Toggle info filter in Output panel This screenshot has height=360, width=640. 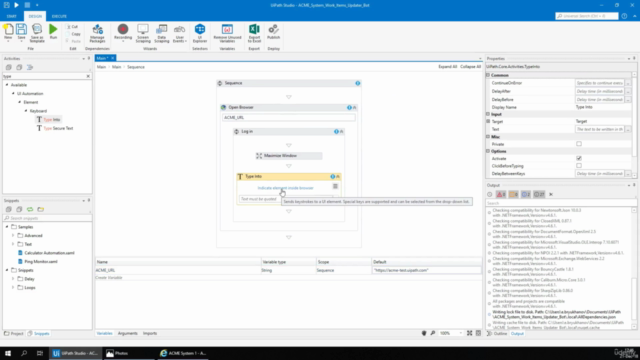[x=526, y=194]
